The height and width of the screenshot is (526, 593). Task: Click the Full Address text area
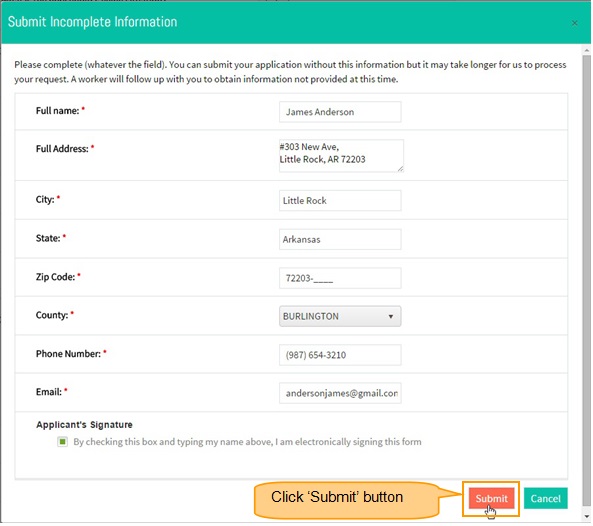click(341, 155)
